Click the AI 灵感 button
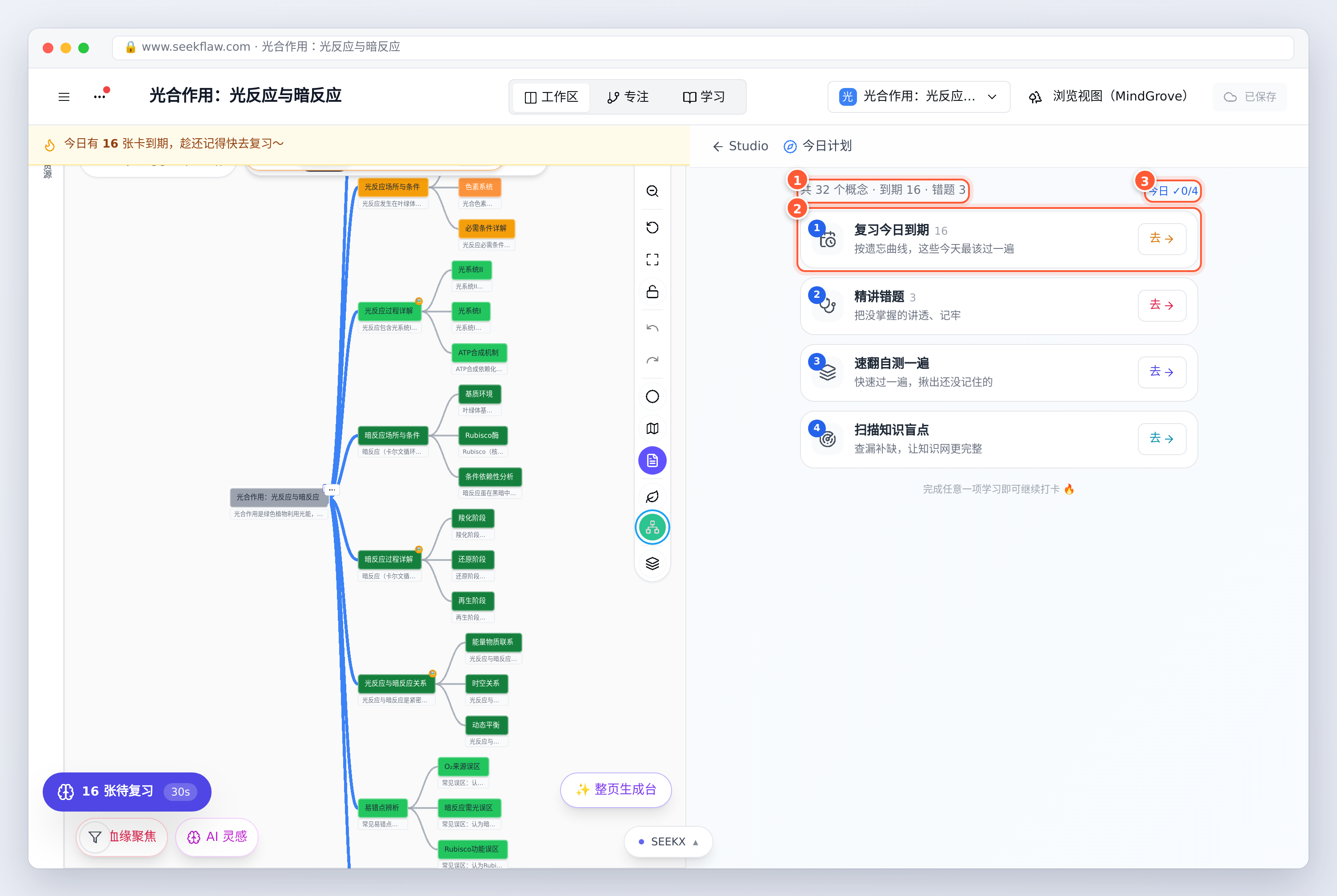This screenshot has width=1337, height=896. pyautogui.click(x=217, y=837)
